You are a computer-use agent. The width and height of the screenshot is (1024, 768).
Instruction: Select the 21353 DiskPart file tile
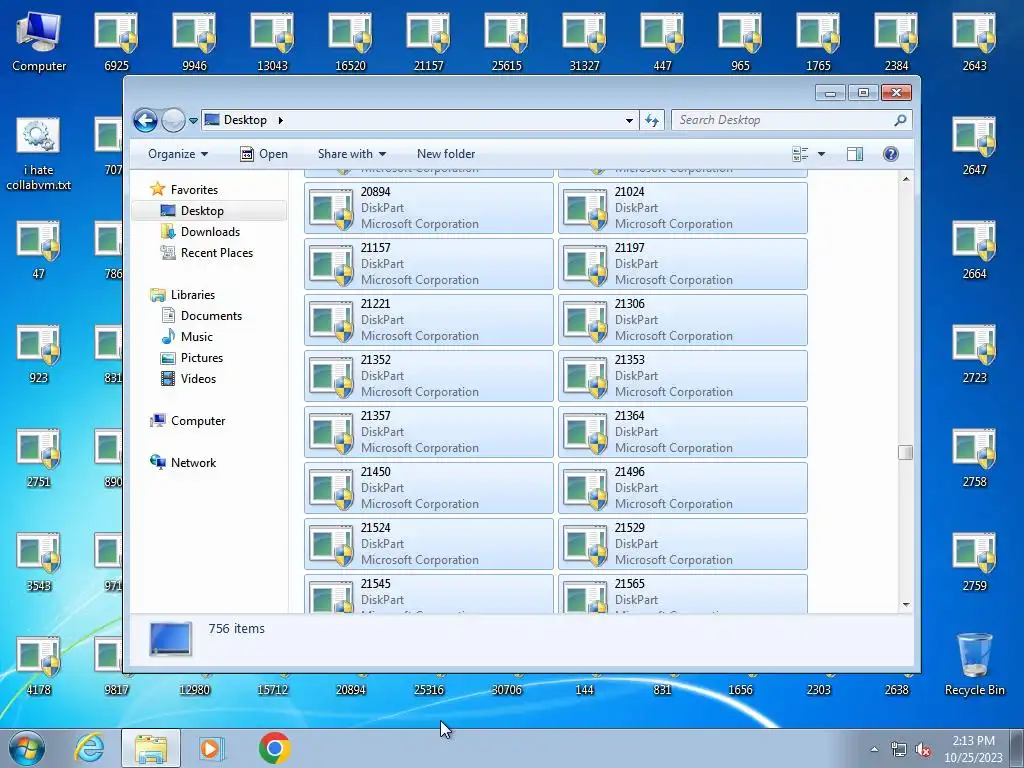click(682, 376)
